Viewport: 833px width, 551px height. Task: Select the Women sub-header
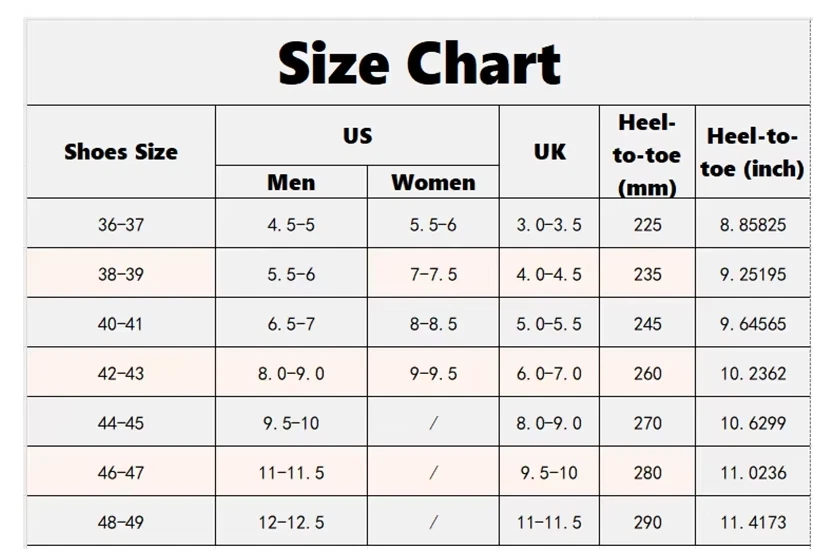click(433, 182)
